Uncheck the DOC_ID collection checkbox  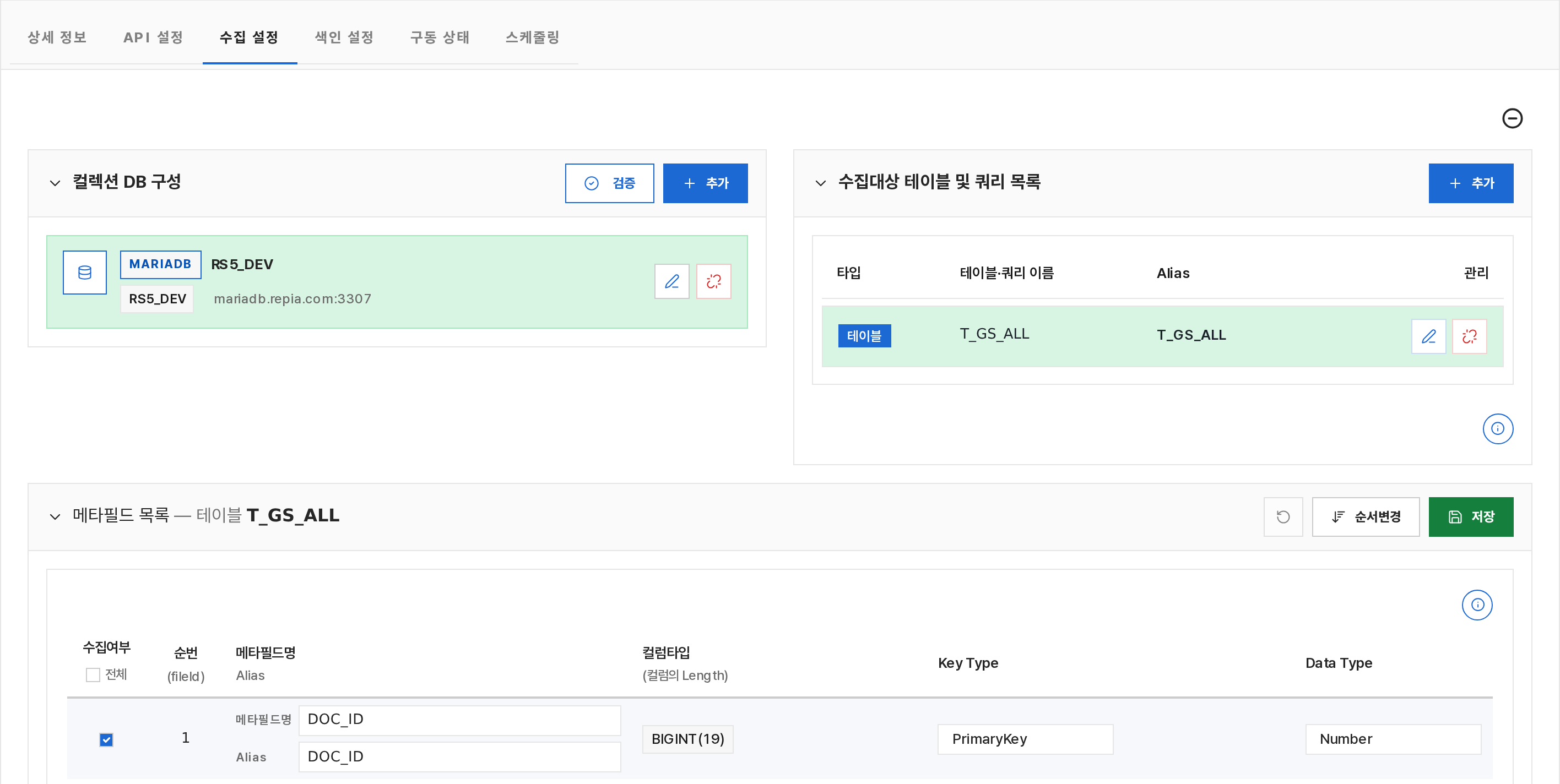(106, 740)
